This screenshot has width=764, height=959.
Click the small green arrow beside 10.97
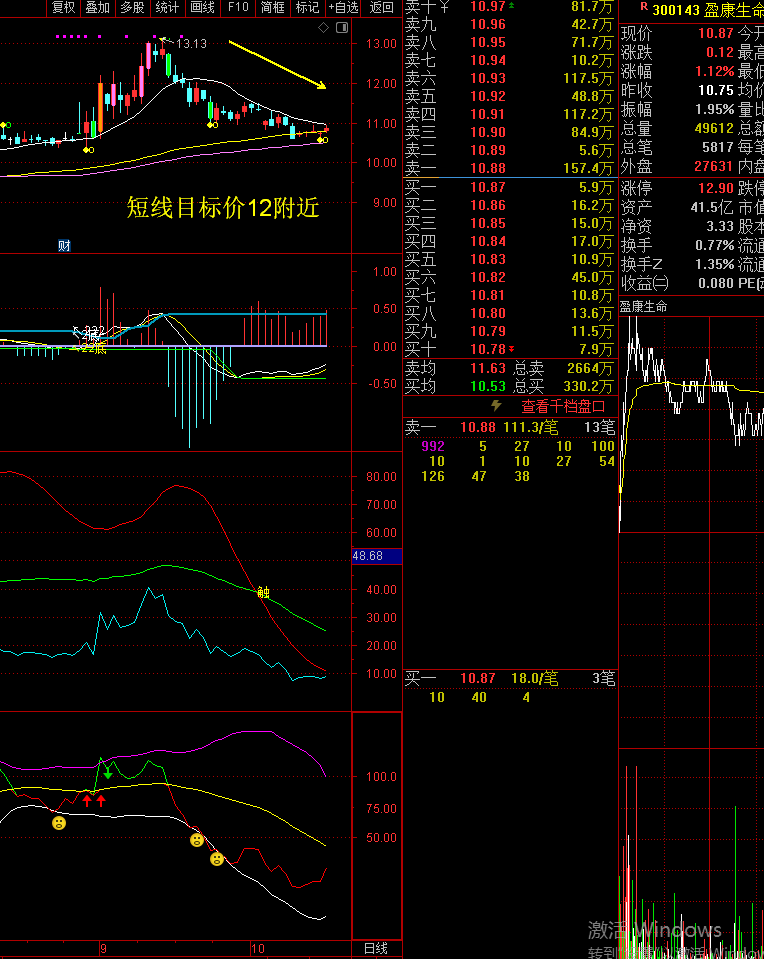pyautogui.click(x=513, y=6)
